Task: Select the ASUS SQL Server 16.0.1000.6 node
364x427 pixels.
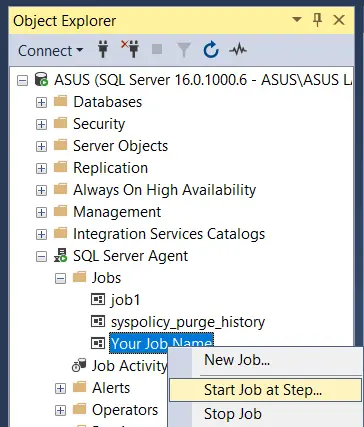Action: tap(203, 80)
